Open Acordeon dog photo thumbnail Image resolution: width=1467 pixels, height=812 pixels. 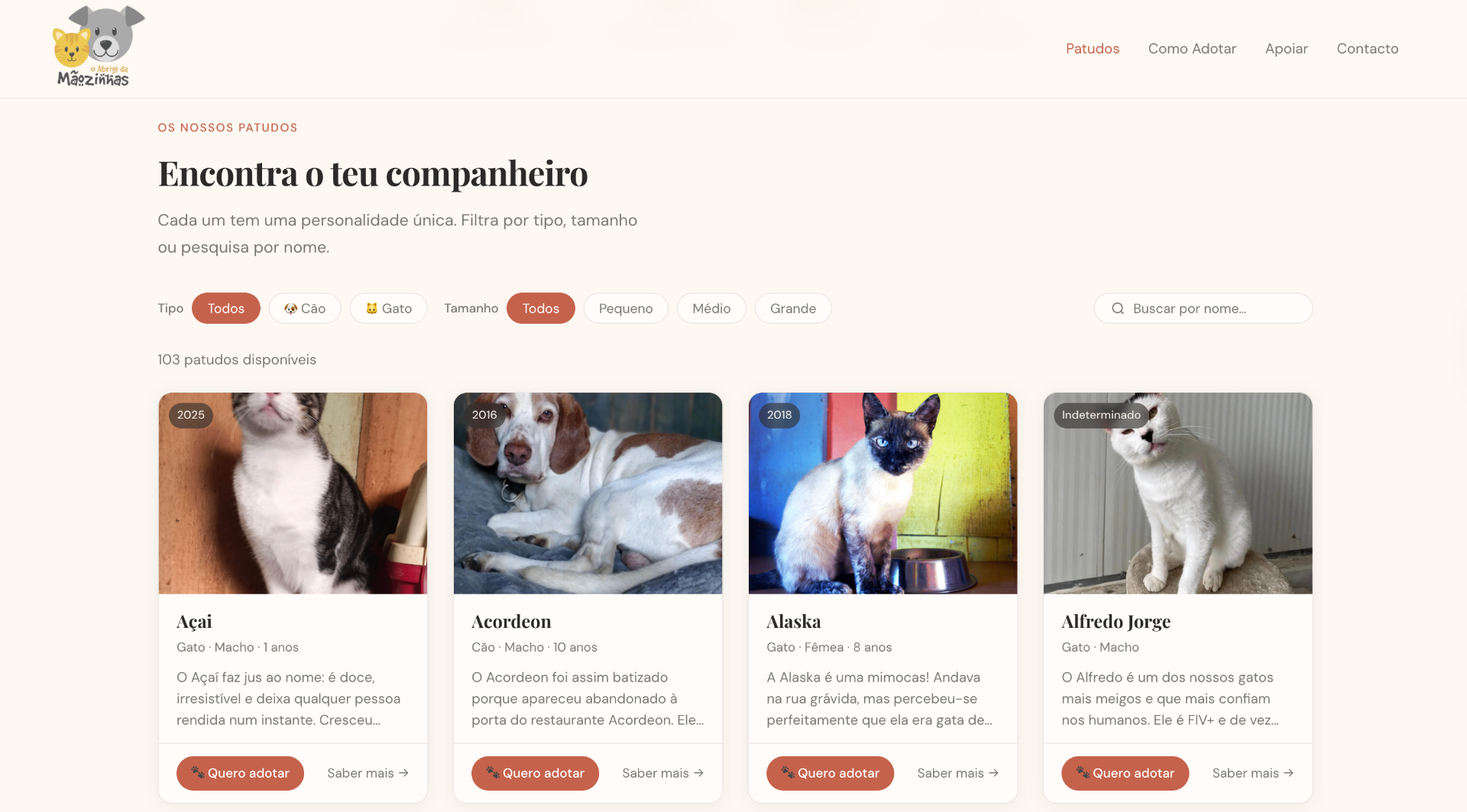tap(588, 493)
